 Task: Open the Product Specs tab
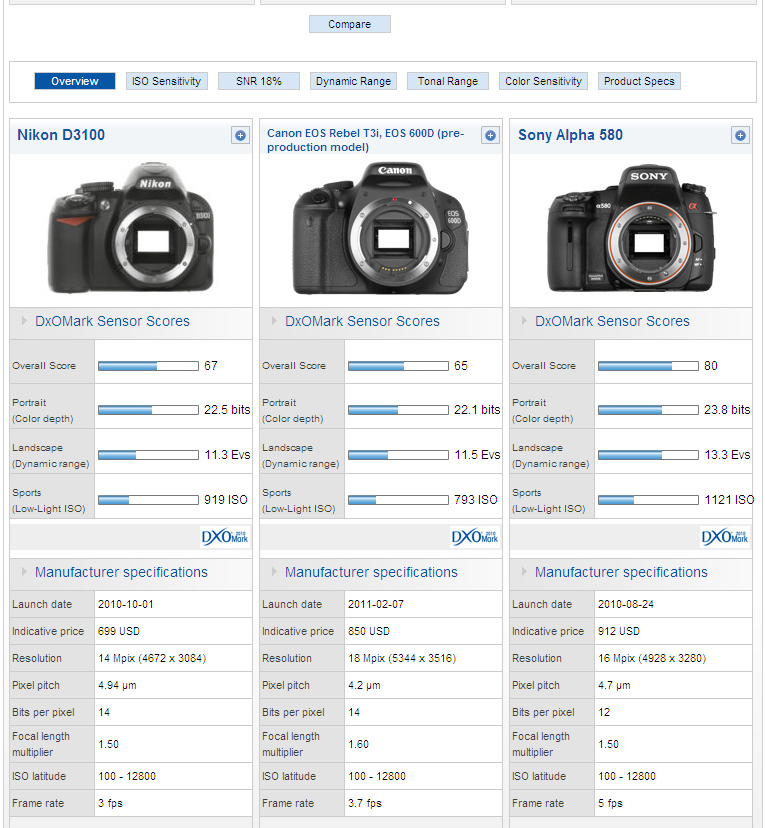click(639, 82)
